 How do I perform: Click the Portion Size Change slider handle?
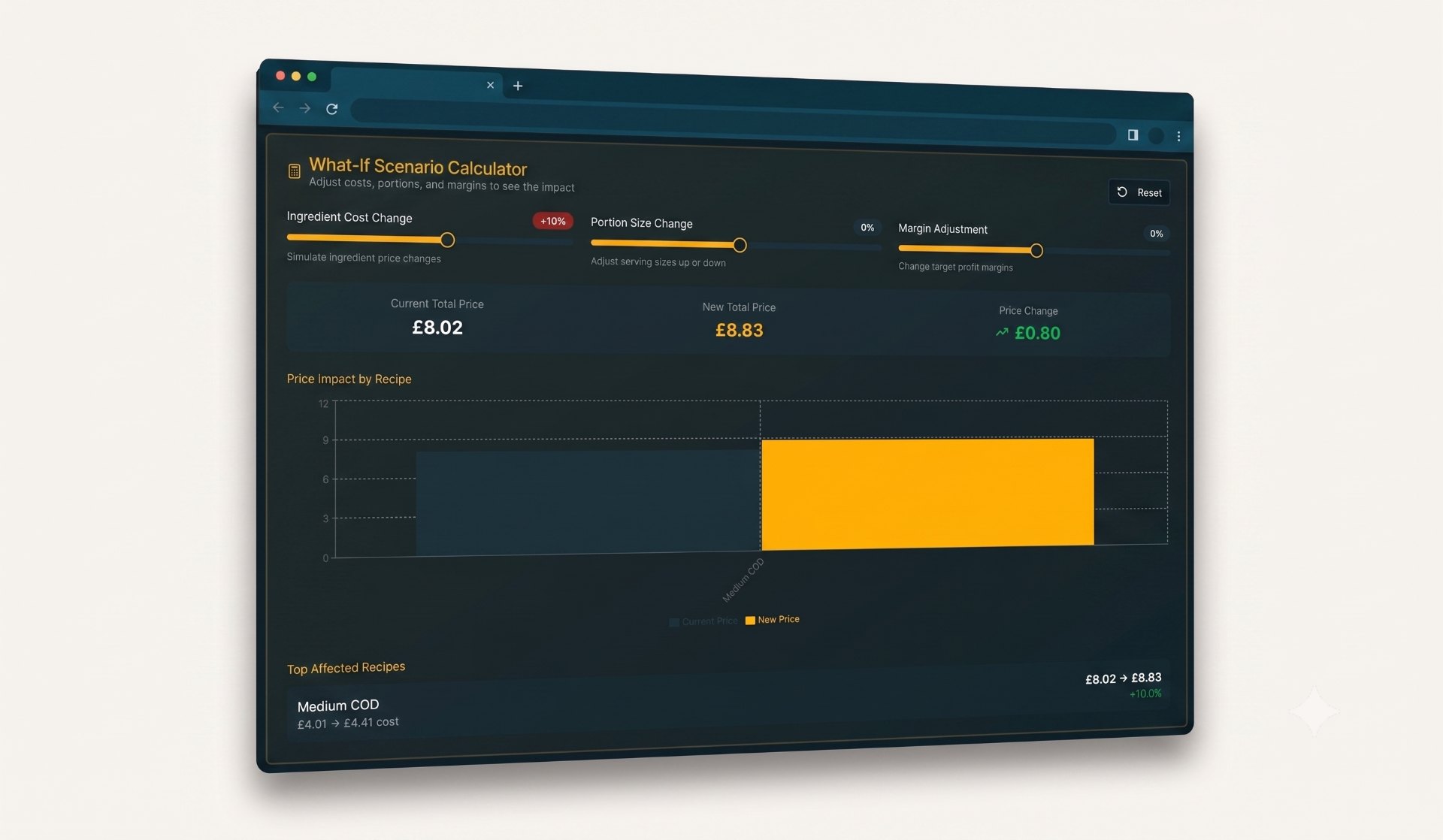coord(740,245)
